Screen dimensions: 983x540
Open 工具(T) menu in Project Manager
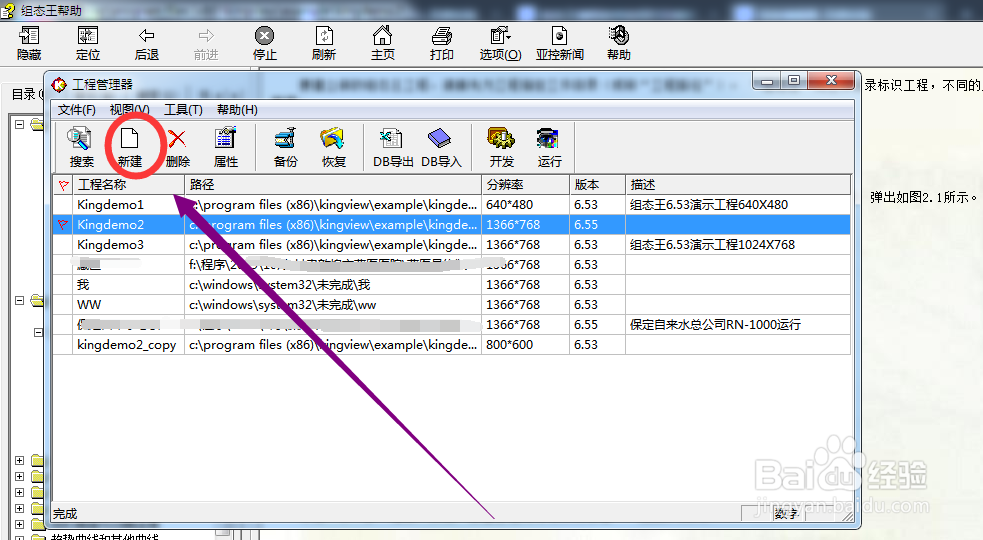183,110
